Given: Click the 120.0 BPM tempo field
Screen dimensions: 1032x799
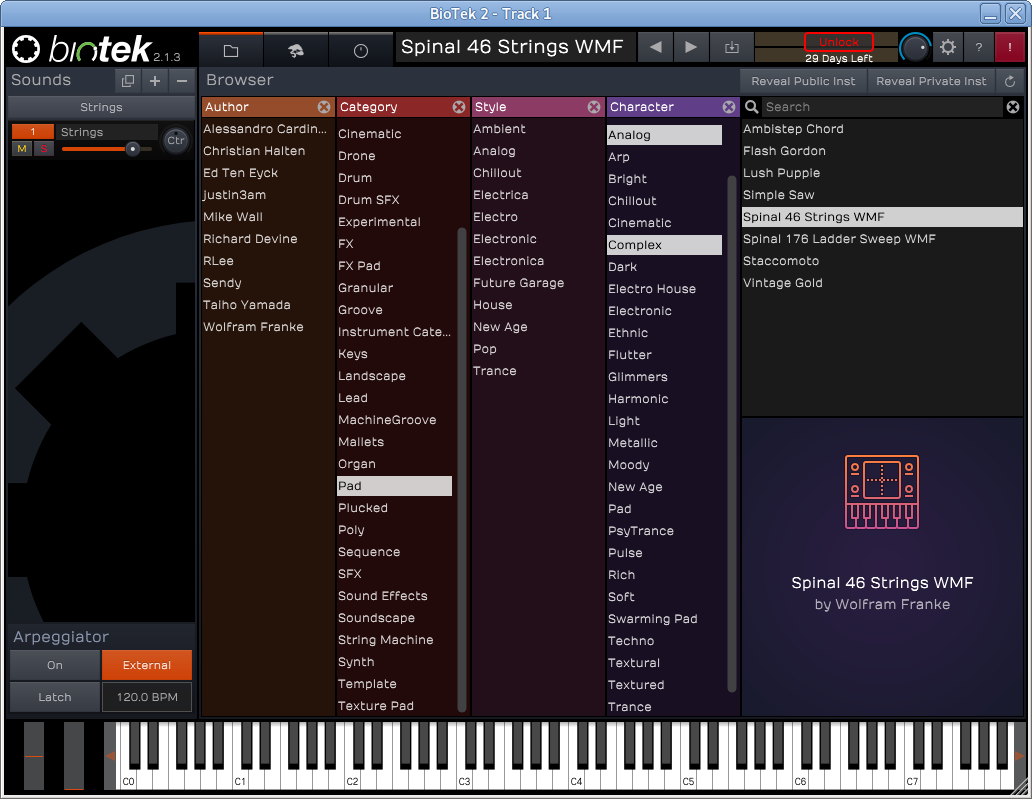Looking at the screenshot, I should [147, 697].
